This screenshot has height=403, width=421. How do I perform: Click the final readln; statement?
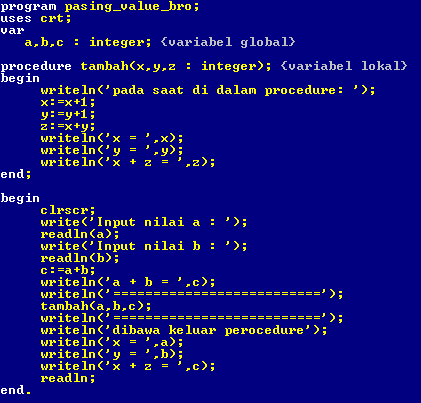coord(68,378)
